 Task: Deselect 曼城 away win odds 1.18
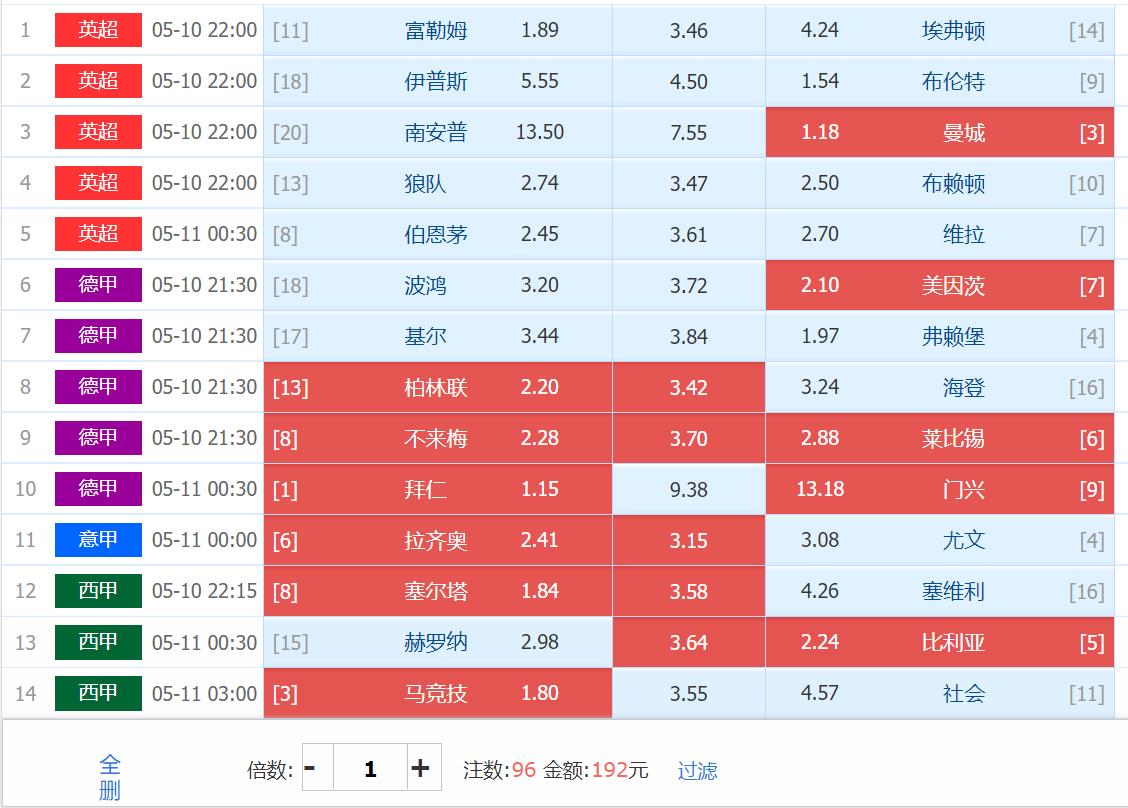pyautogui.click(x=940, y=132)
